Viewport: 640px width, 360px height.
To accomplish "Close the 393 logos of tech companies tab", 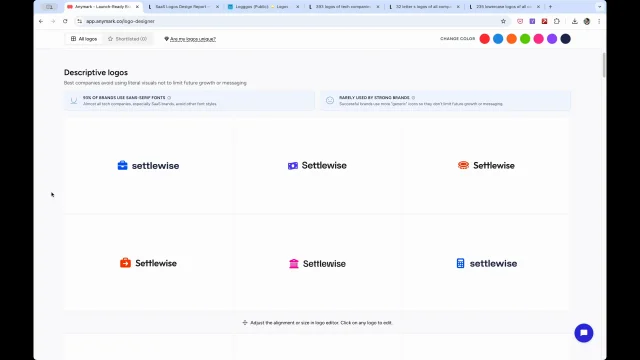I will [x=378, y=7].
